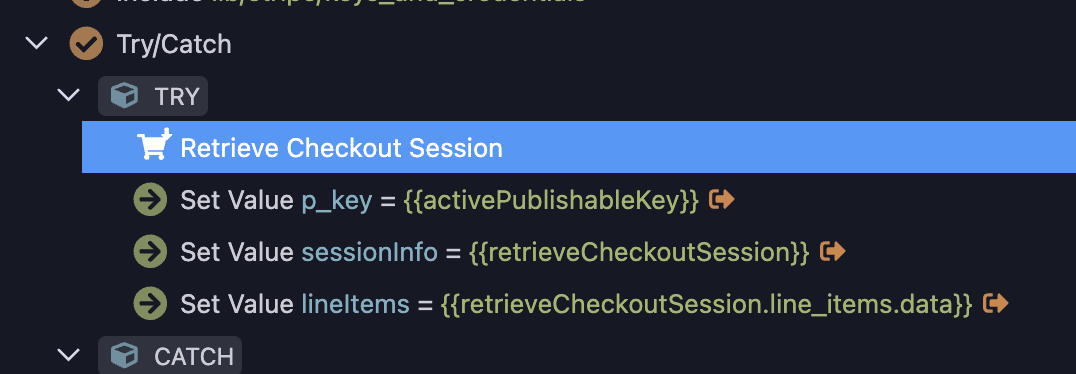Toggle the output icon after activePublishableKey

[721, 200]
